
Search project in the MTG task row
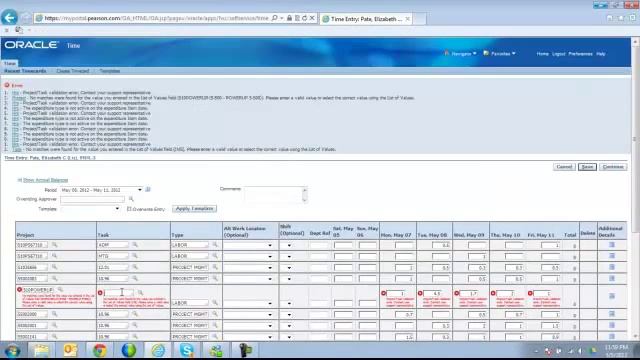click(x=54, y=256)
